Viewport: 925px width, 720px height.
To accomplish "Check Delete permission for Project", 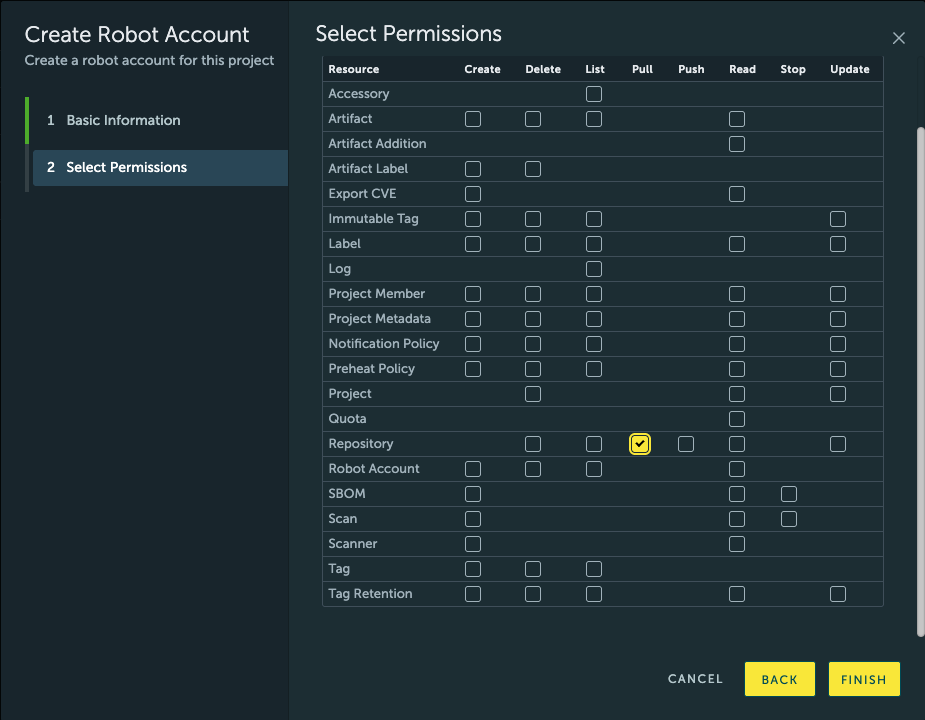I will [533, 393].
